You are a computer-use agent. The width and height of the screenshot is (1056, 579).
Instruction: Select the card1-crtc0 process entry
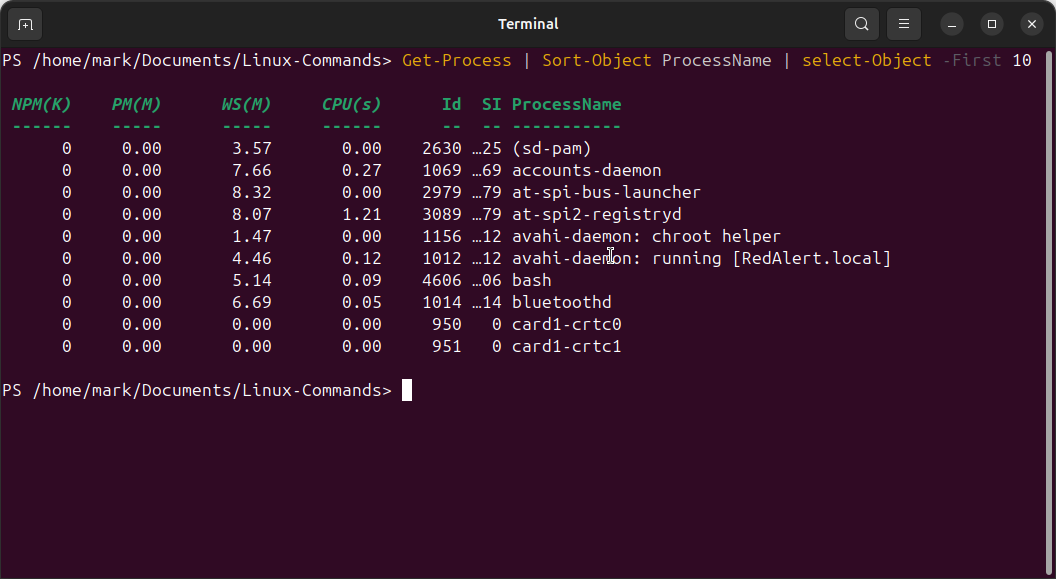(566, 324)
